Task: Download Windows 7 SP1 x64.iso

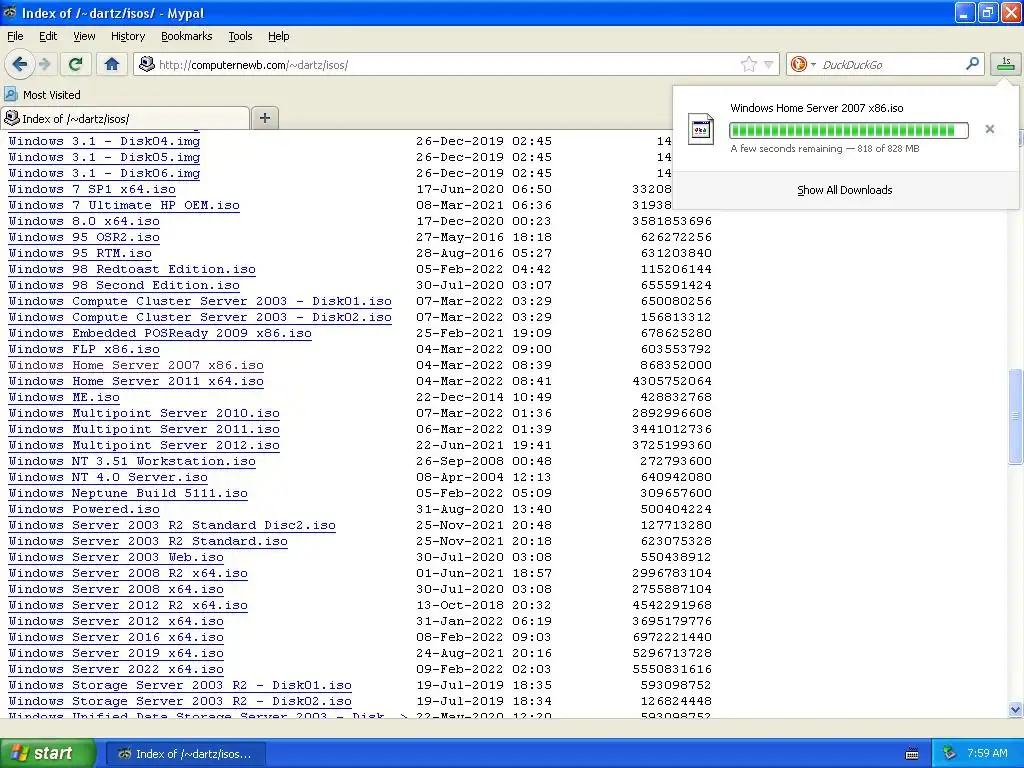Action: pyautogui.click(x=91, y=189)
